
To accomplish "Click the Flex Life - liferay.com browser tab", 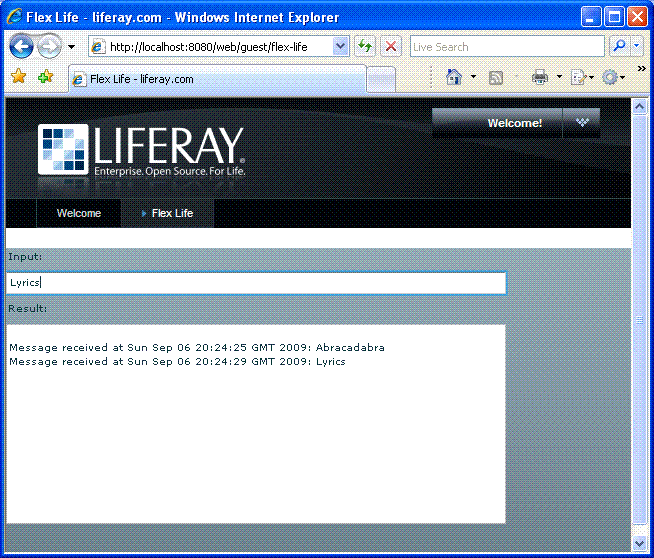I will (215, 79).
